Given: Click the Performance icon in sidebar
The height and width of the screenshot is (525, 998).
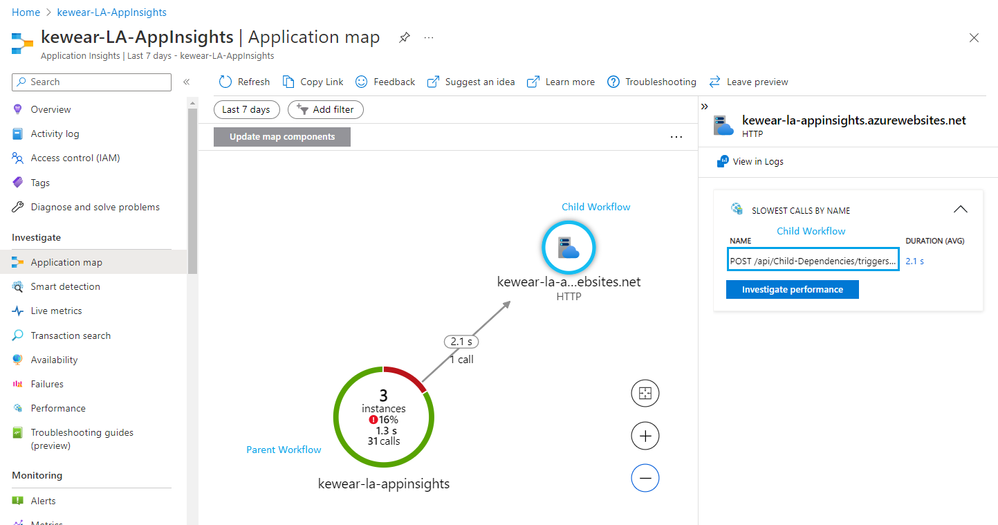Looking at the screenshot, I should [x=18, y=408].
